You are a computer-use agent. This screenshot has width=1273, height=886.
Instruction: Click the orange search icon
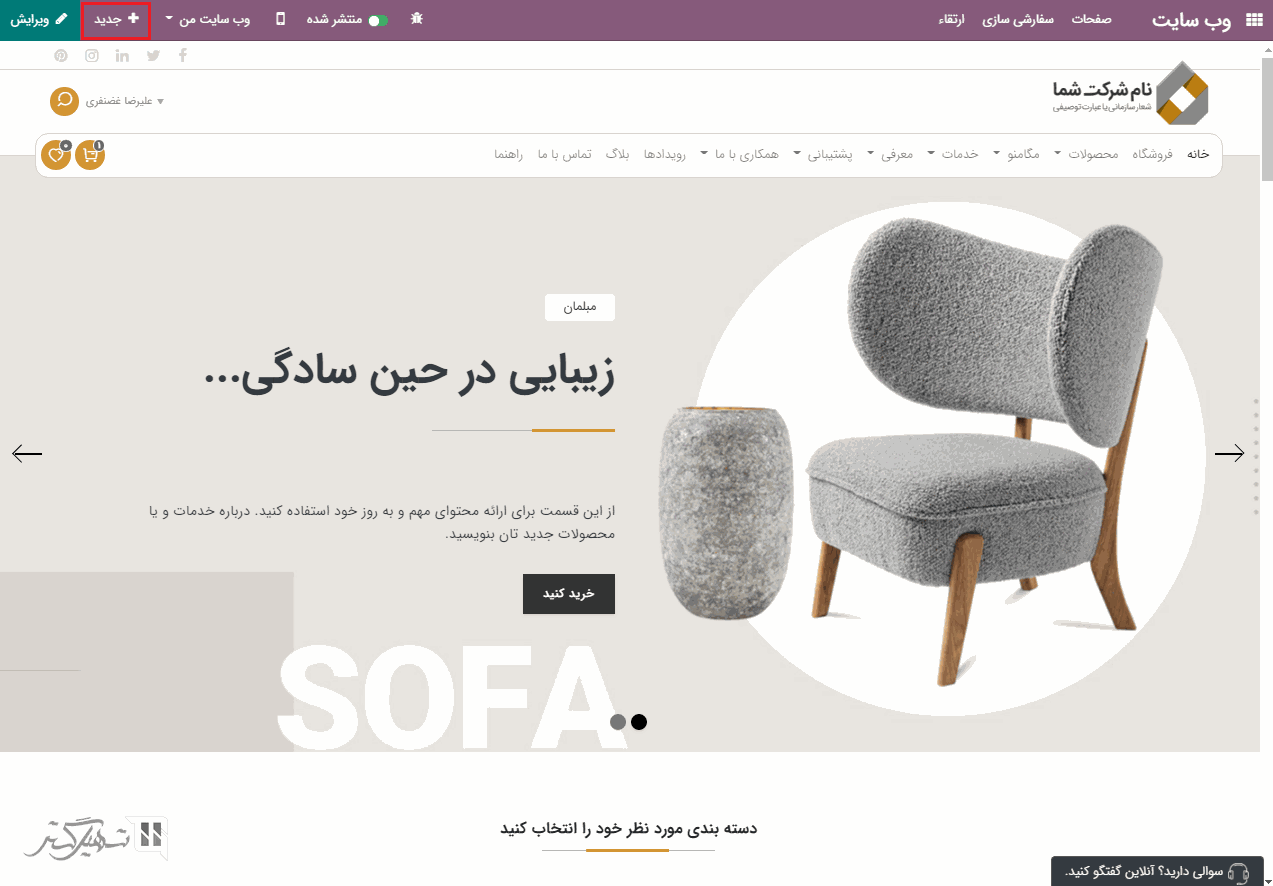65,101
